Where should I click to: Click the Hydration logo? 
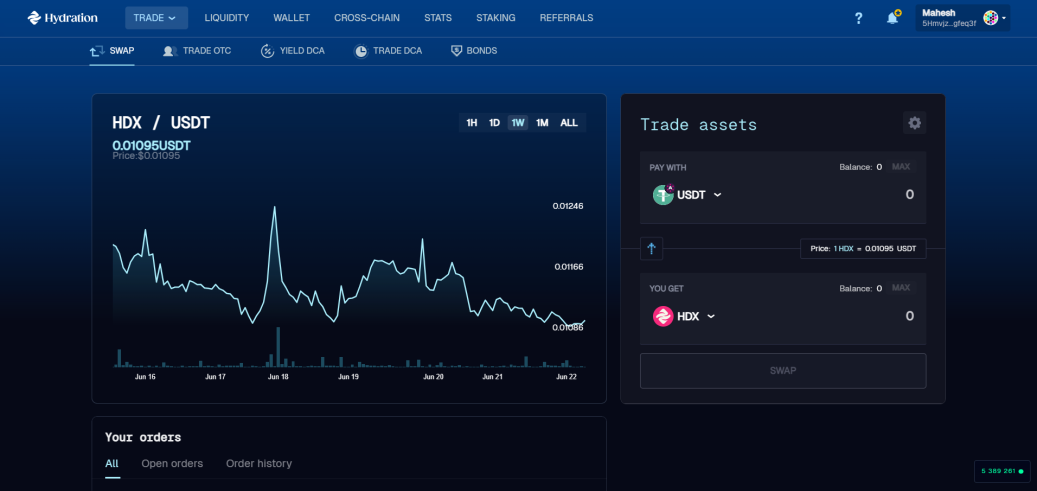[62, 18]
